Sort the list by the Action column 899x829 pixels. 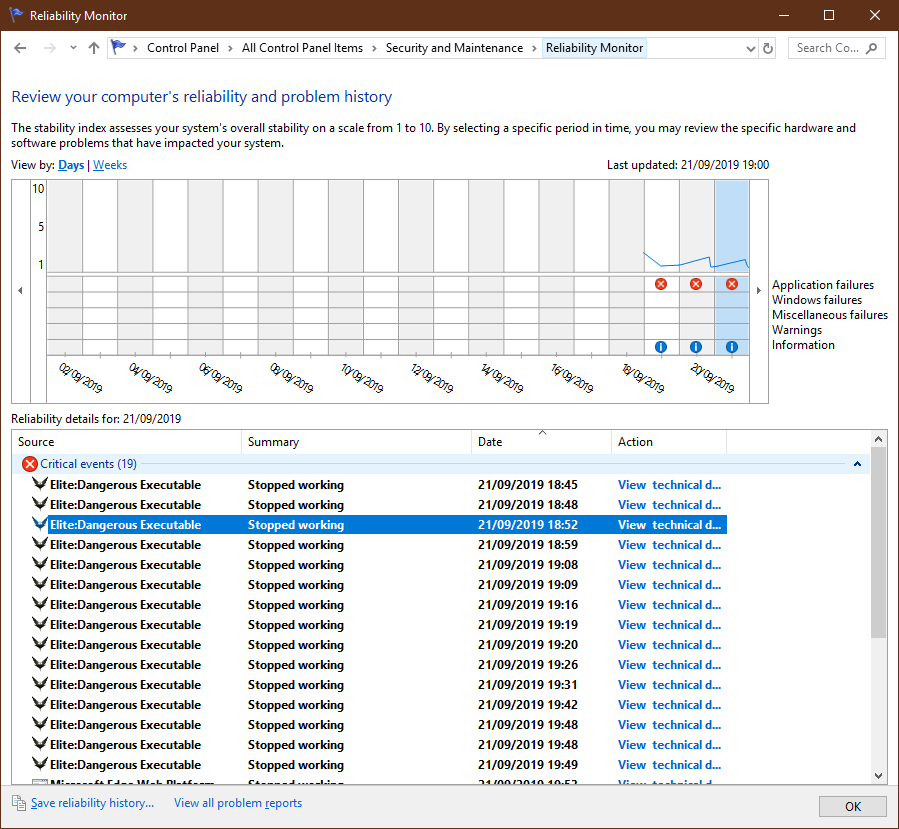coord(669,442)
